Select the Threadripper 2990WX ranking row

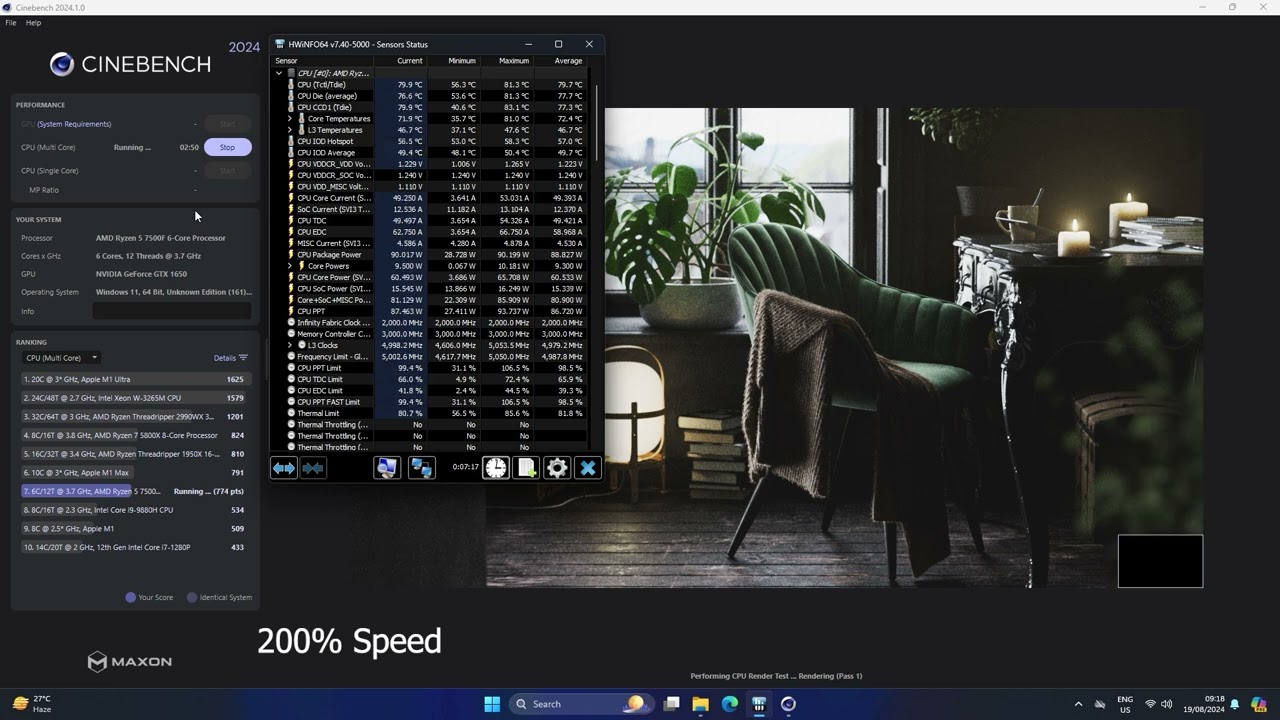(x=135, y=417)
